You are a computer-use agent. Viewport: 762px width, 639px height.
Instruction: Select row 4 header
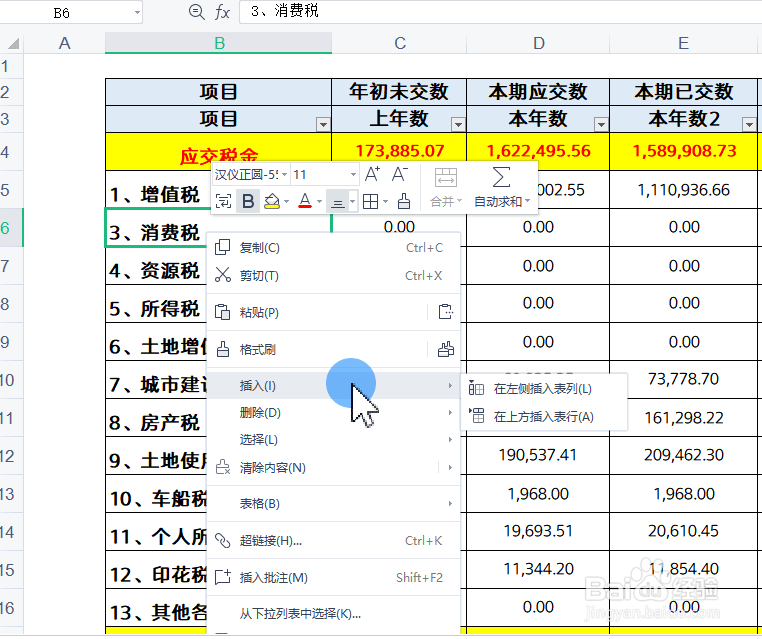pyautogui.click(x=11, y=152)
